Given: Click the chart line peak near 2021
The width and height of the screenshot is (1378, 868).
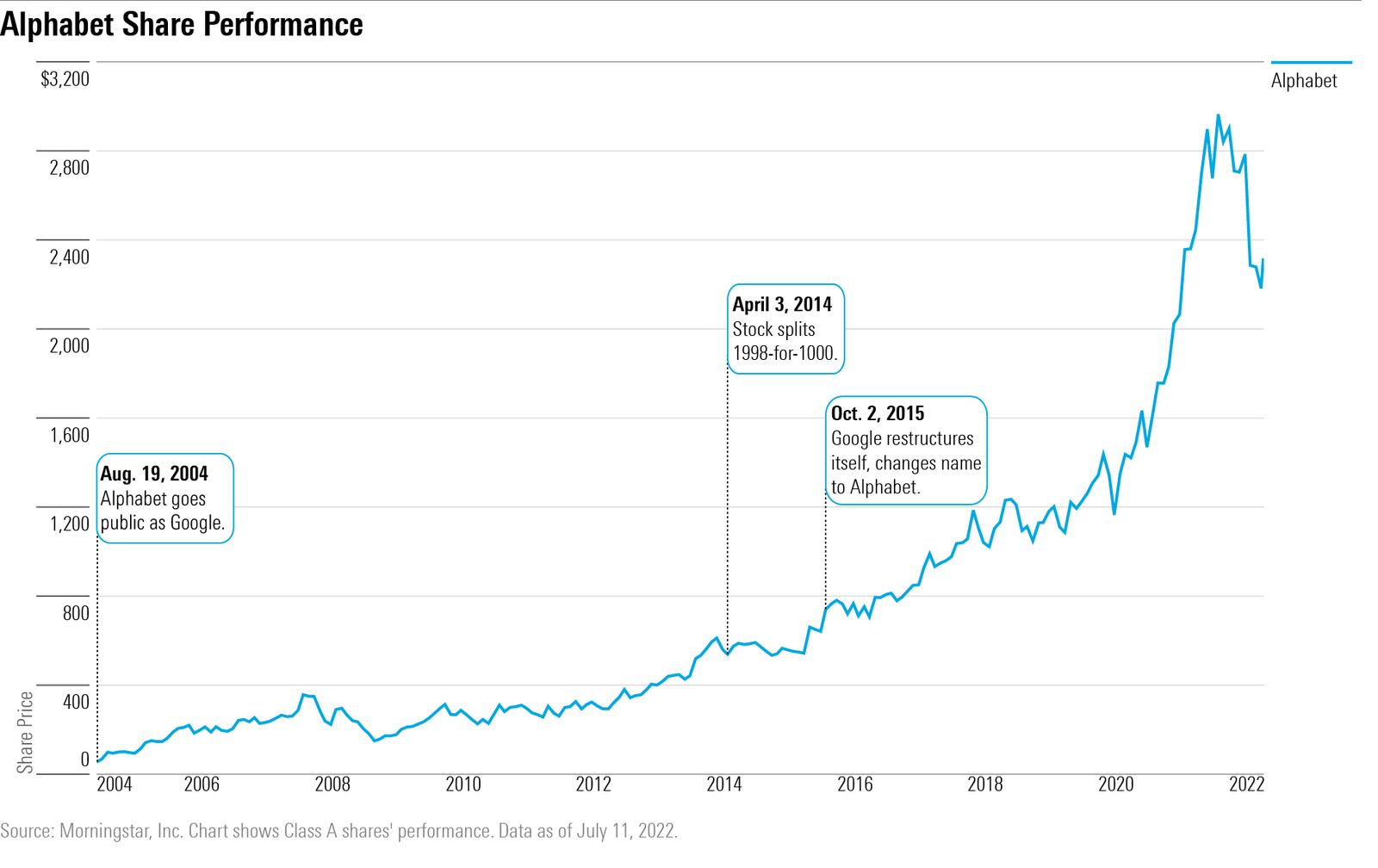Looking at the screenshot, I should coord(1217,116).
